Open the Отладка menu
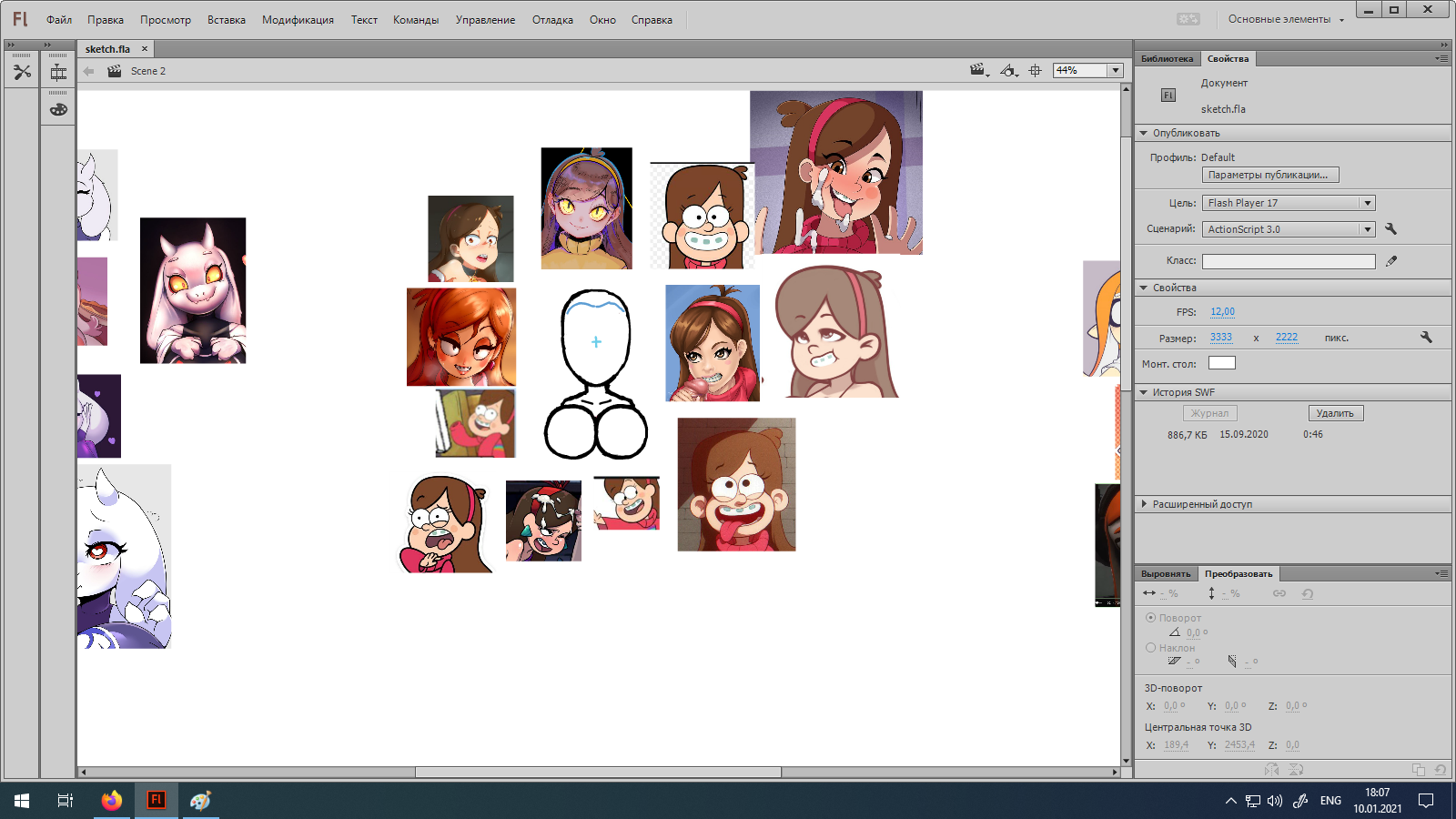Viewport: 1456px width, 819px height. [x=552, y=20]
